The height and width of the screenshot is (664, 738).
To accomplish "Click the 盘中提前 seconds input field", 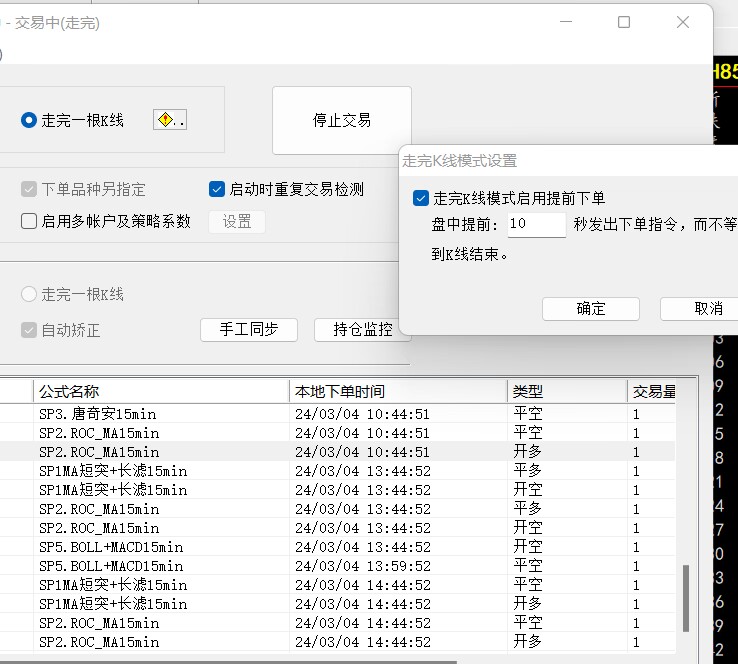I will pos(537,224).
